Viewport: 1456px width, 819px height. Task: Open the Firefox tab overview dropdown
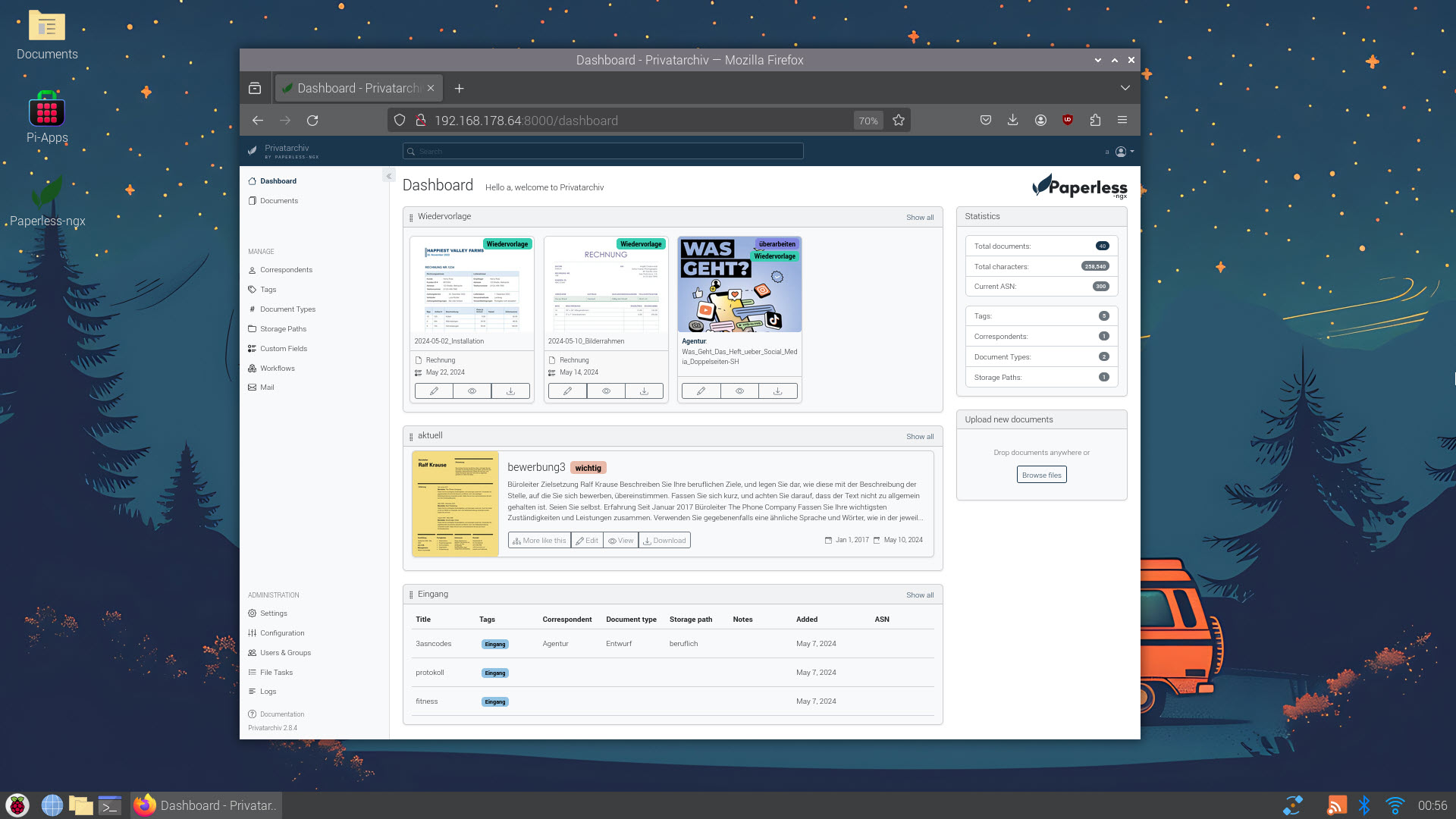[1125, 88]
